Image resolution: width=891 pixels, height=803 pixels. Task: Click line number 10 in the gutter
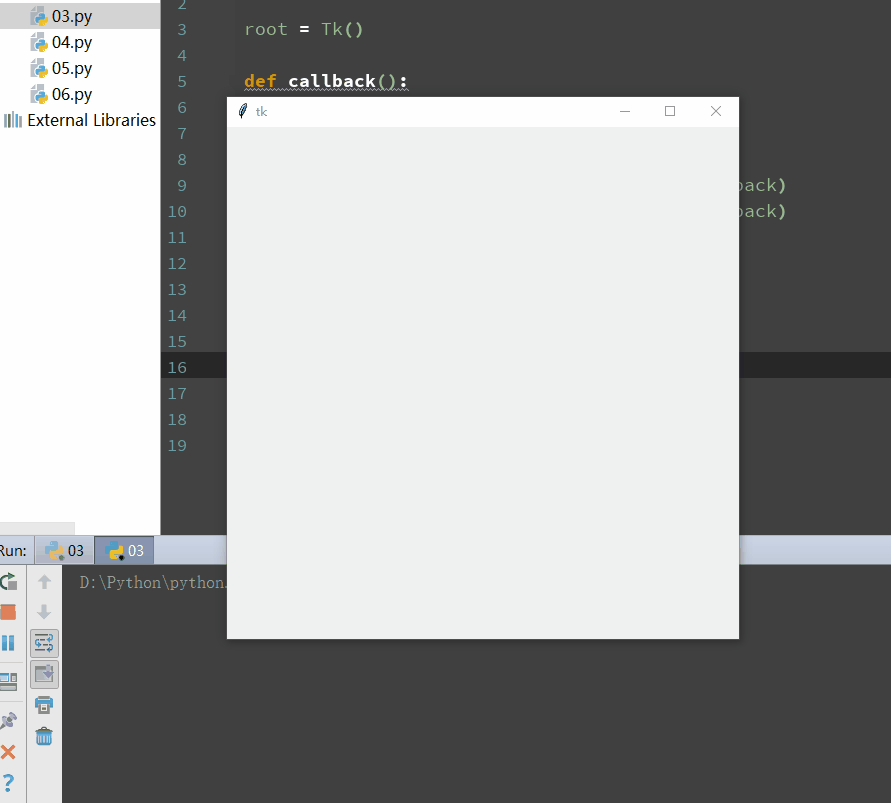click(177, 211)
